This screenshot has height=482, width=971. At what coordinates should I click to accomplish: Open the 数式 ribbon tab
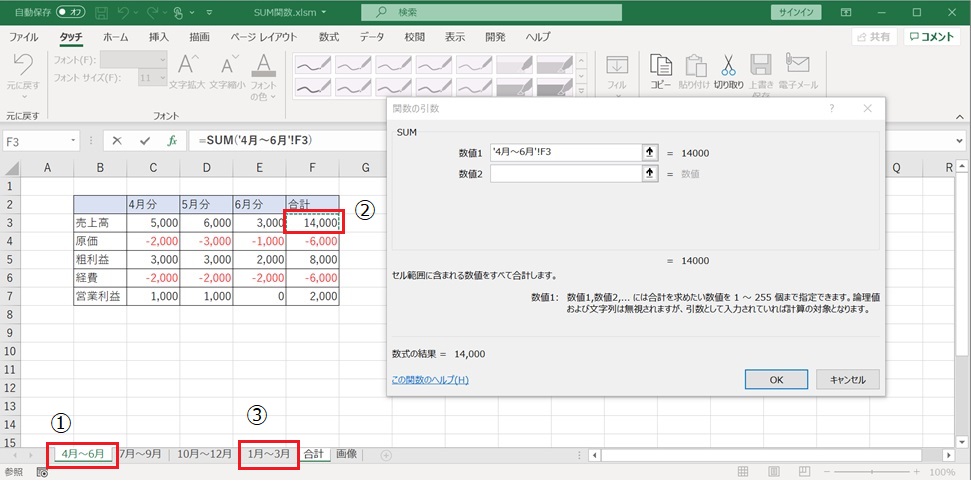[329, 37]
